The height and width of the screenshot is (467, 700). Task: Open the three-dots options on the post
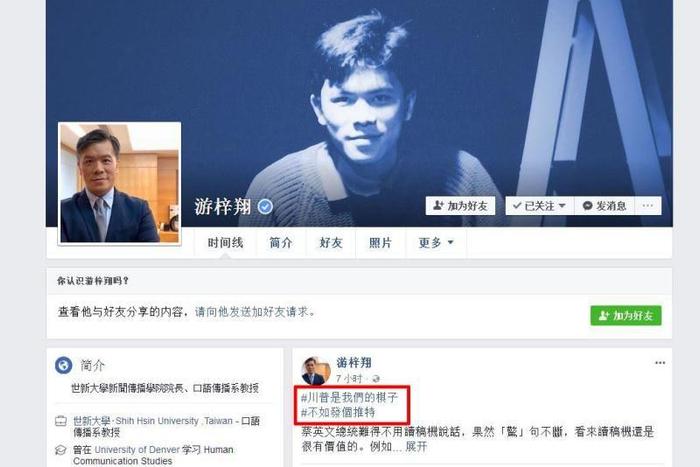tap(660, 363)
